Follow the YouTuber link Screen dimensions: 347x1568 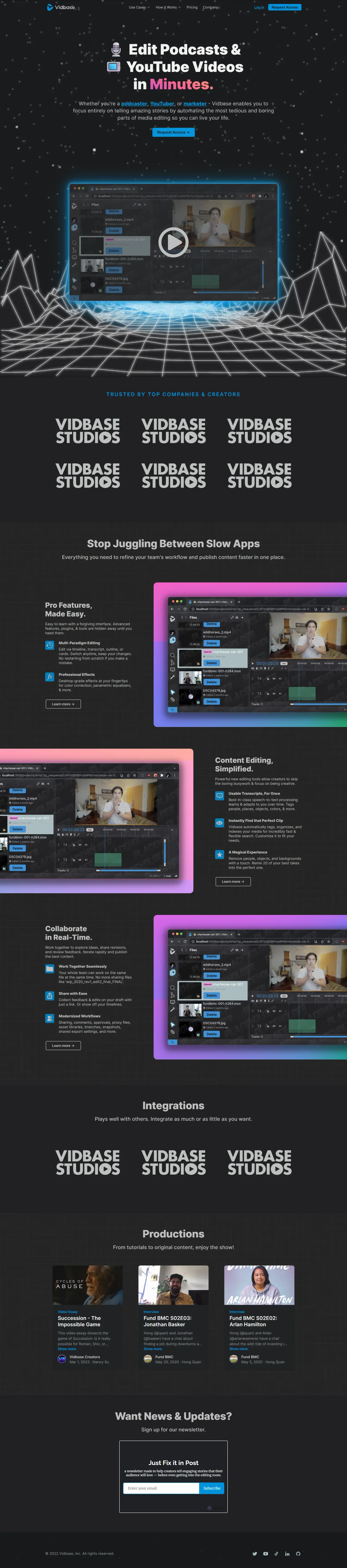(x=162, y=103)
